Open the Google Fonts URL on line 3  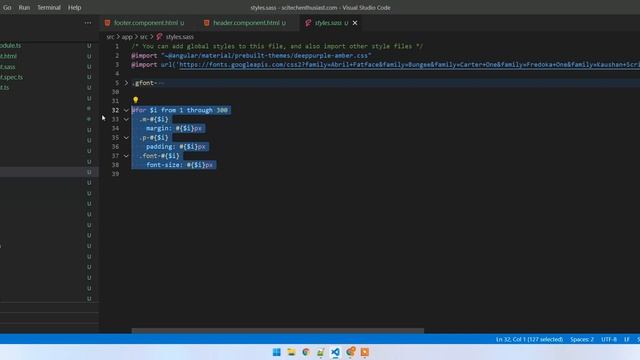pos(409,64)
